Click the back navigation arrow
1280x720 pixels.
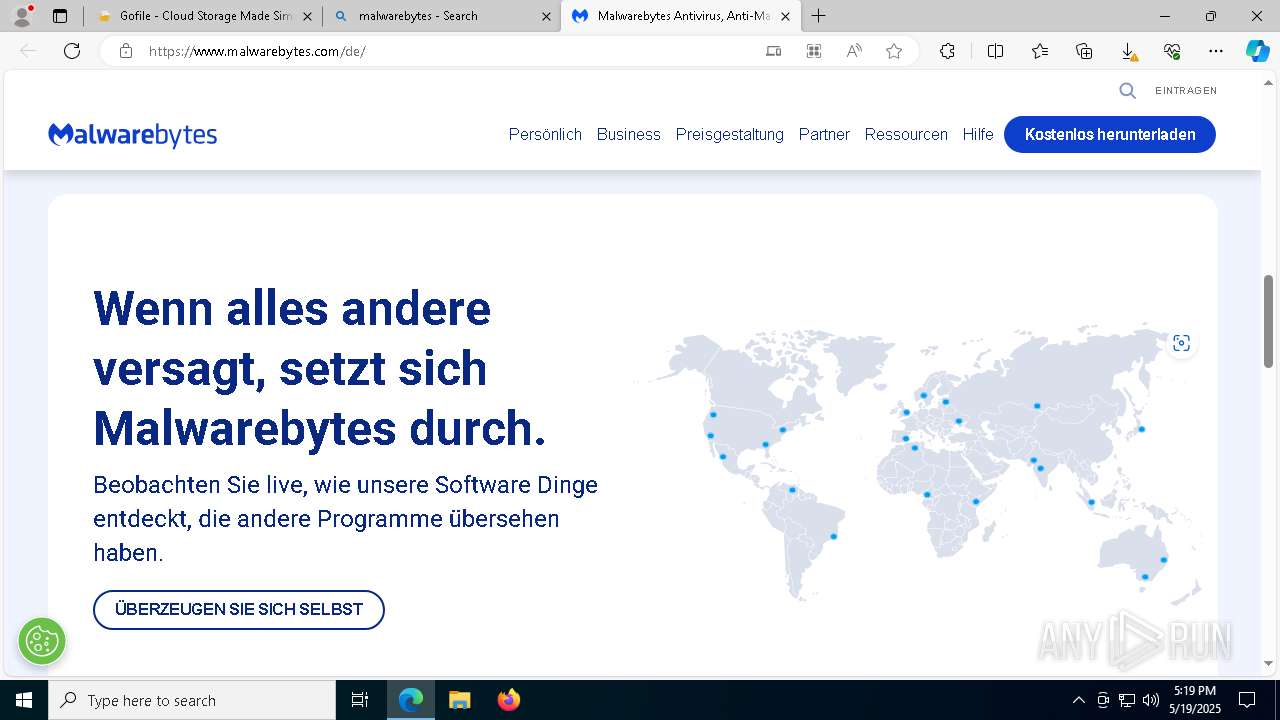pyautogui.click(x=28, y=51)
